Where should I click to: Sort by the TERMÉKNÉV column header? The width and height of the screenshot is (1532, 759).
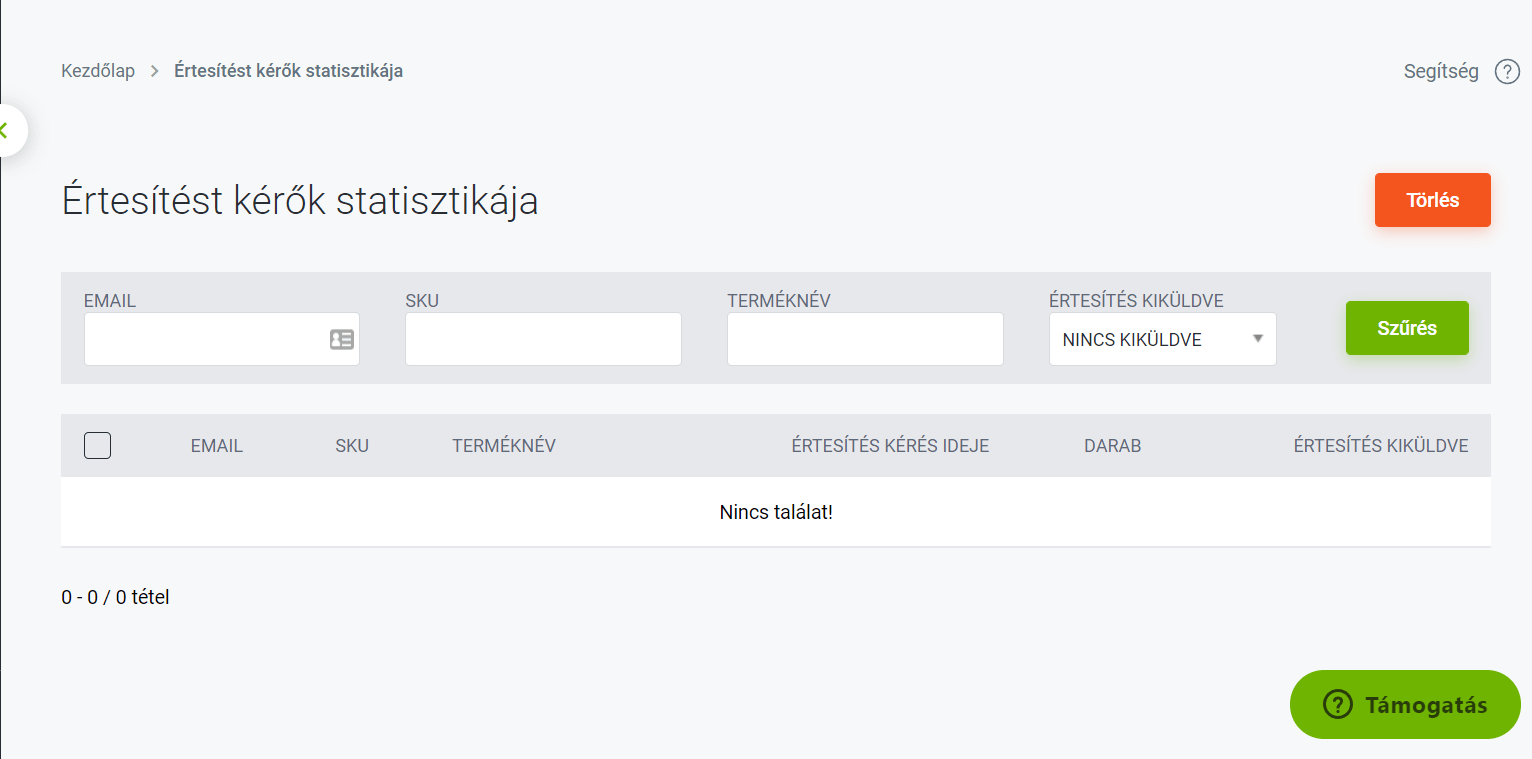(x=504, y=446)
